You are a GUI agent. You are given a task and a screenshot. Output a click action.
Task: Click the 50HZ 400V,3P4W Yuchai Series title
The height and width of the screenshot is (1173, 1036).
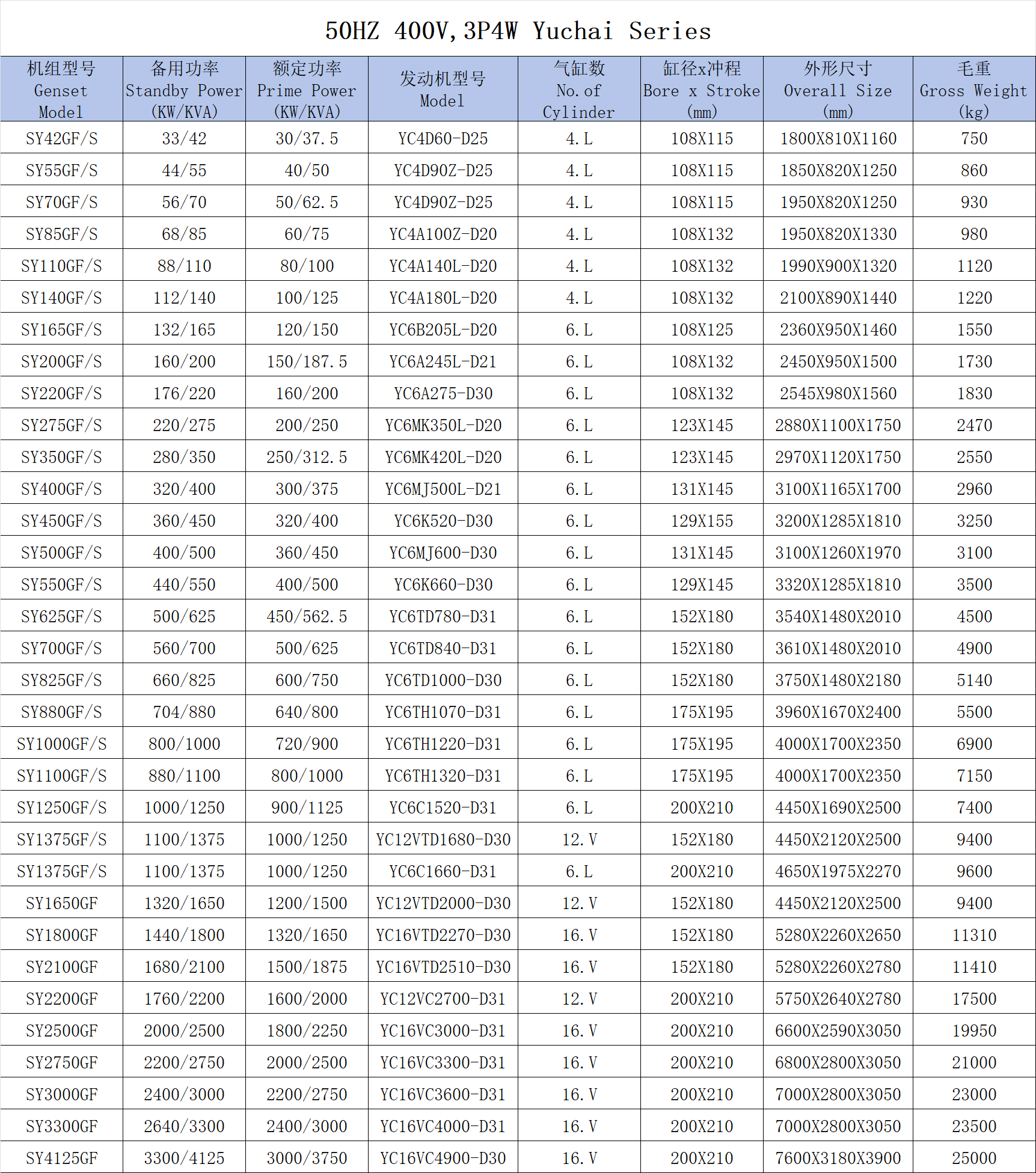click(x=518, y=31)
